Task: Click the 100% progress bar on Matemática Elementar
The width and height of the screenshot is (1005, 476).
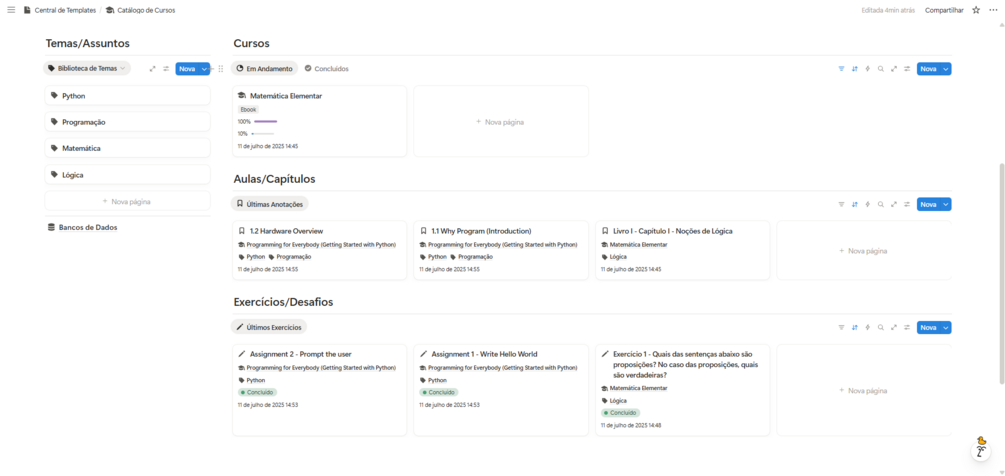Action: [x=265, y=121]
